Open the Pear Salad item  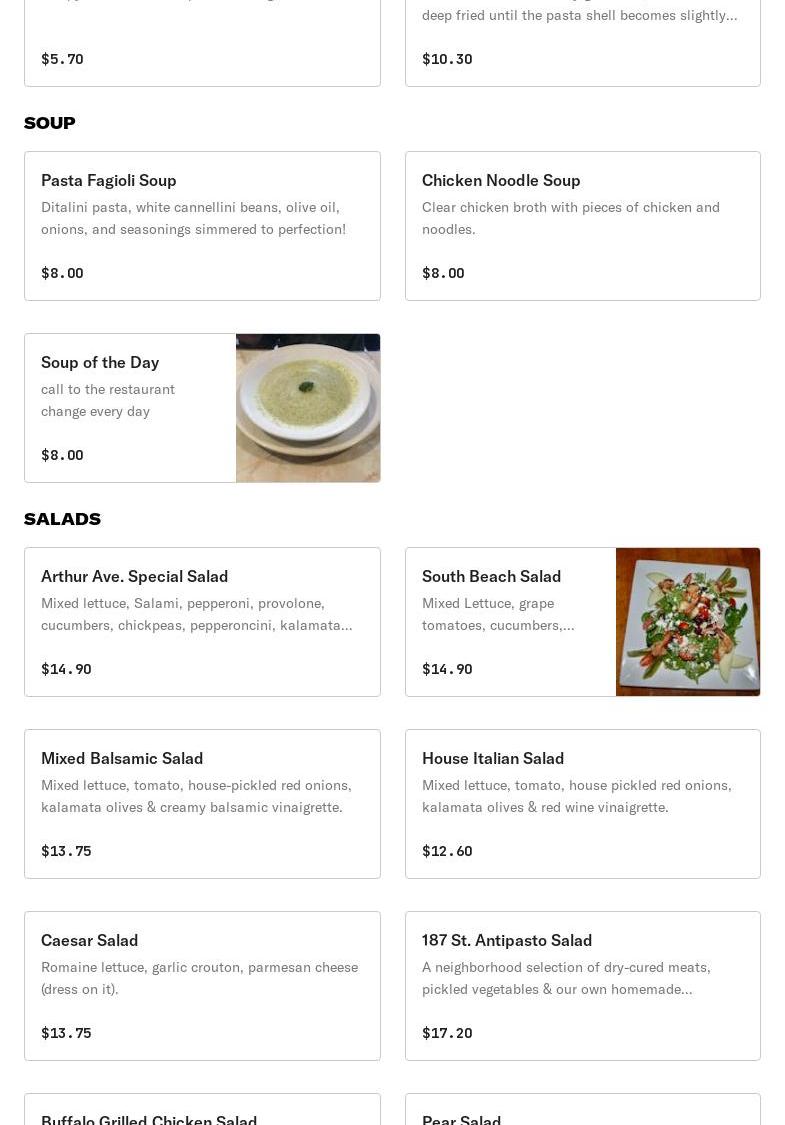(x=462, y=1116)
